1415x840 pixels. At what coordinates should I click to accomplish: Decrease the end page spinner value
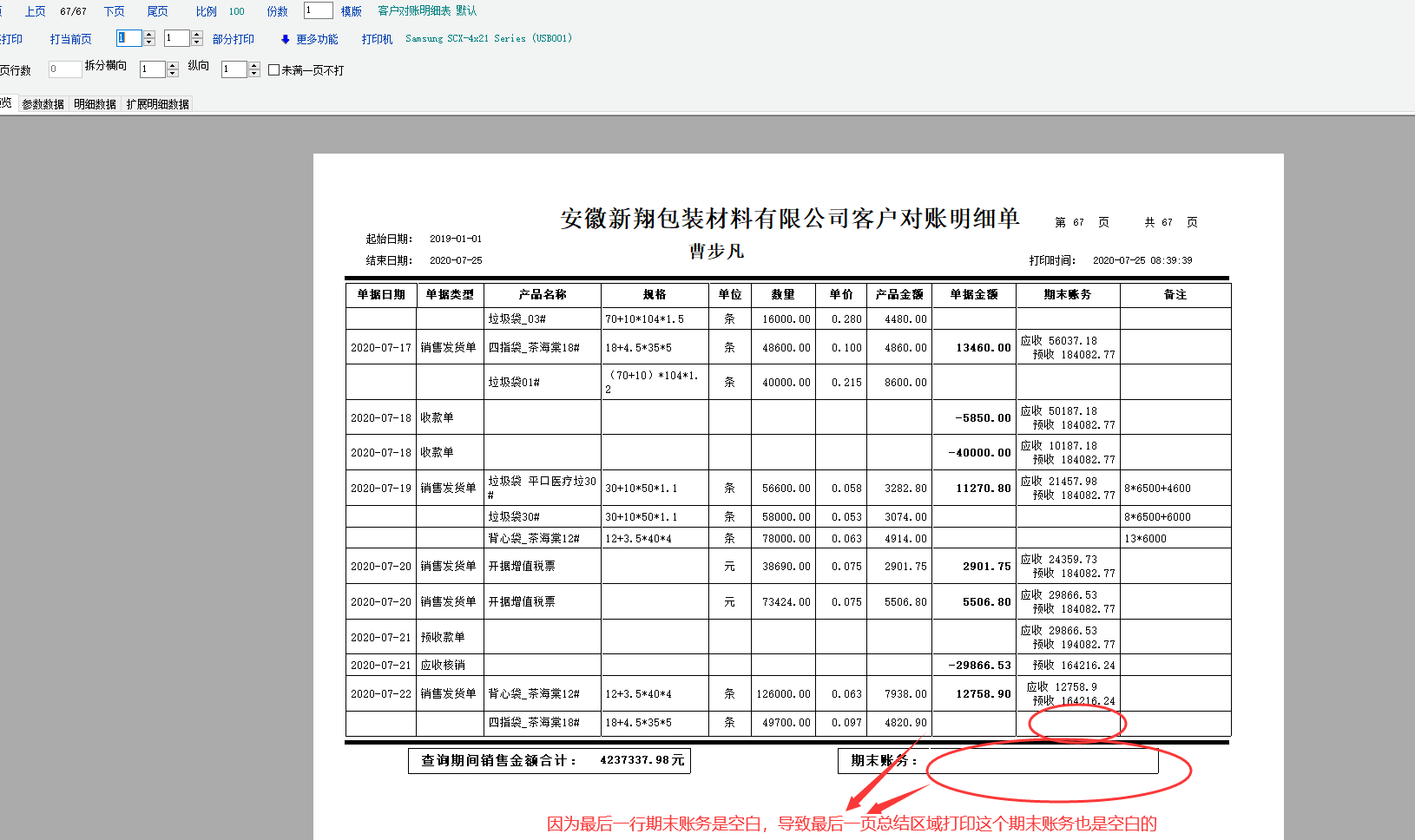(x=197, y=43)
